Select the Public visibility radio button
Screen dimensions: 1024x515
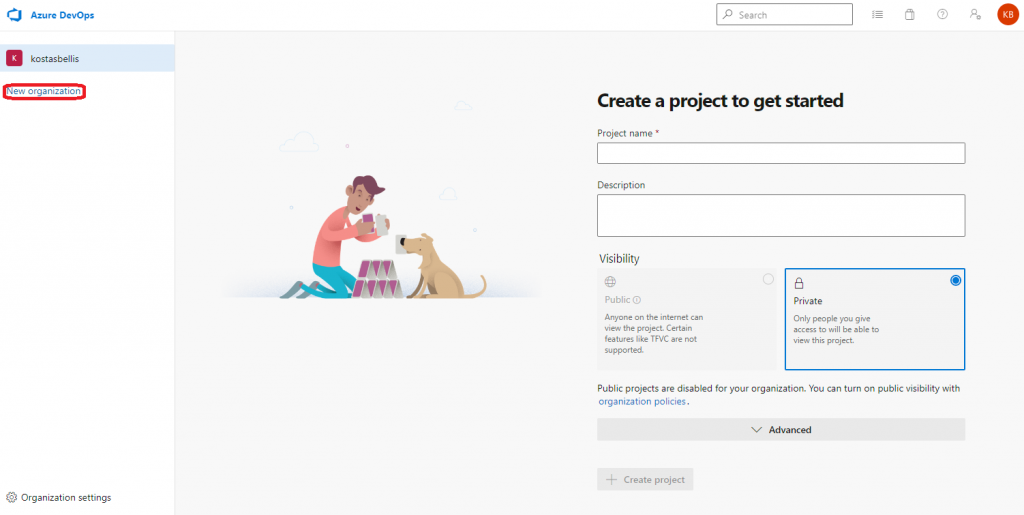click(768, 279)
